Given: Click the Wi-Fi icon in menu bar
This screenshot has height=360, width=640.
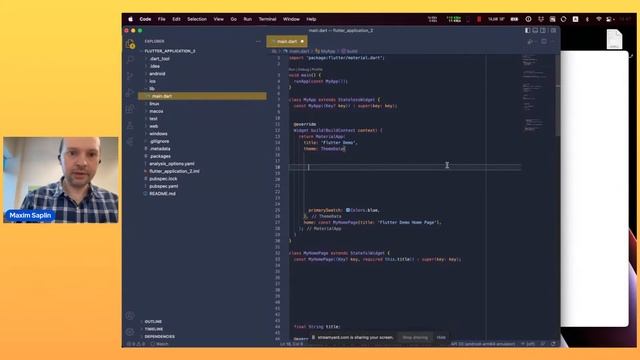Looking at the screenshot, I should point(599,19).
